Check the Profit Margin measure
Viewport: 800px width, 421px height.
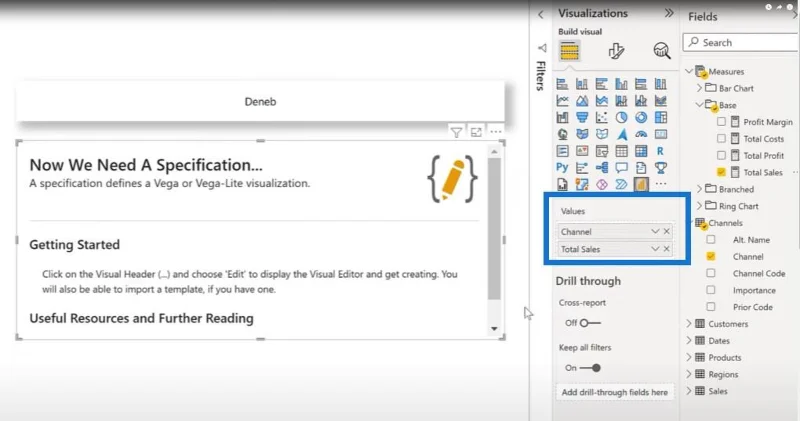pos(721,121)
